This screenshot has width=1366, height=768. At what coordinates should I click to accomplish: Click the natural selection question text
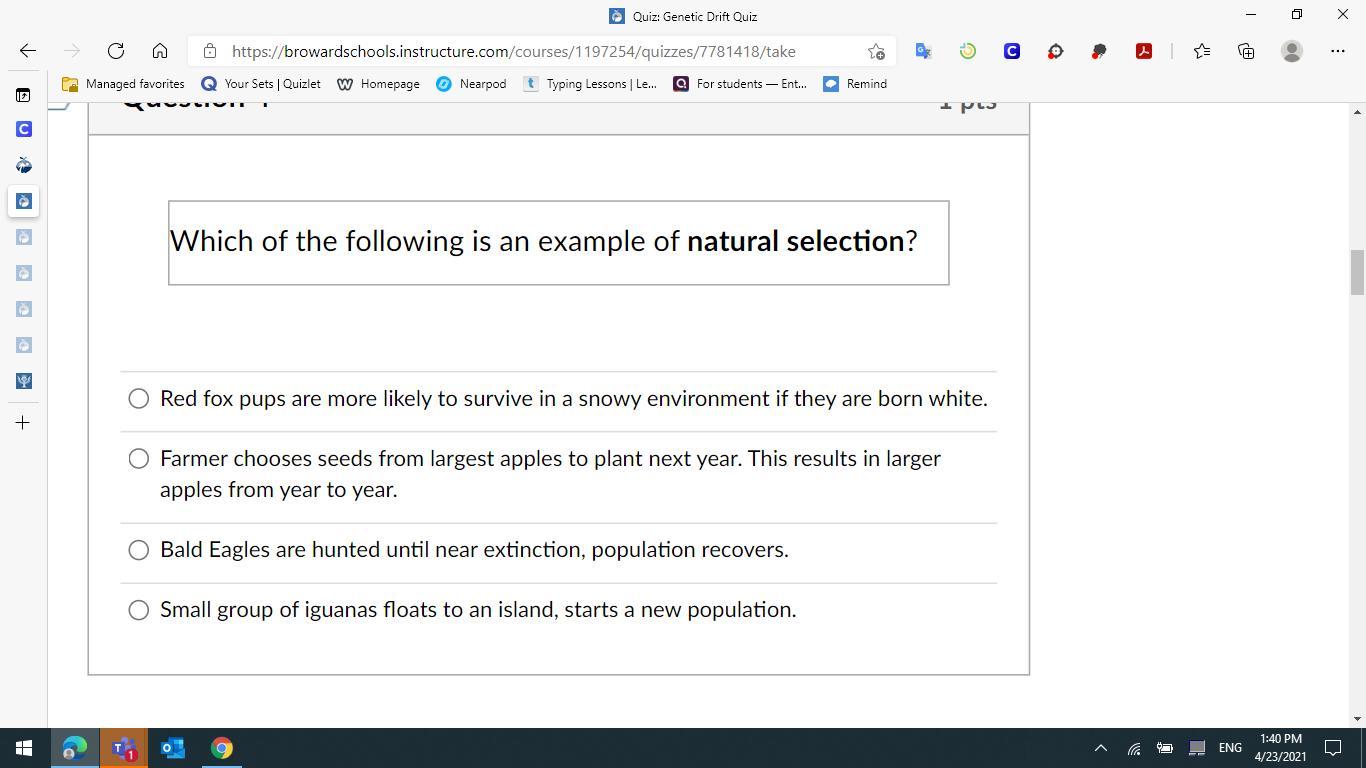[544, 241]
